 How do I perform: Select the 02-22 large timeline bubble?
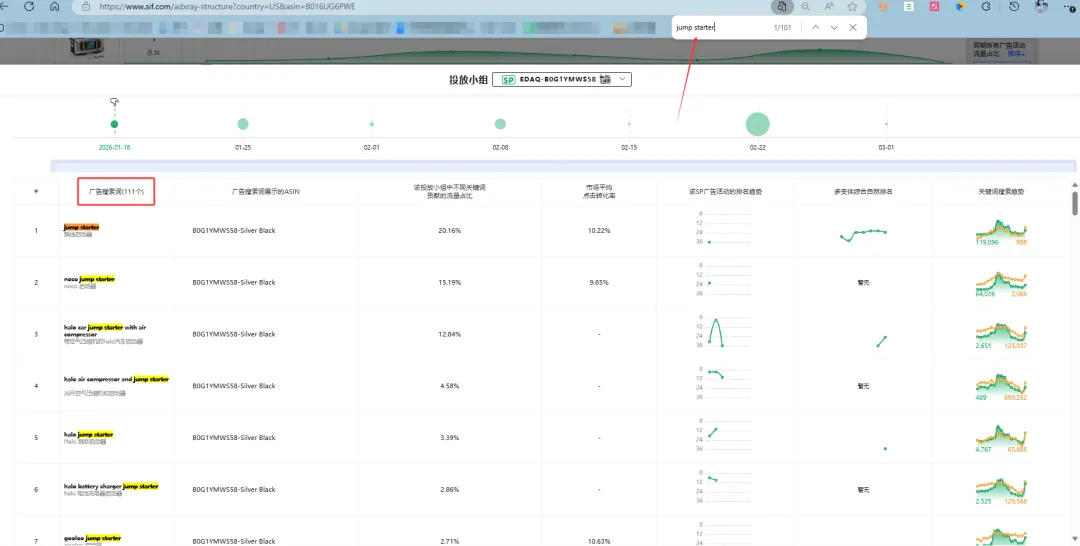758,124
